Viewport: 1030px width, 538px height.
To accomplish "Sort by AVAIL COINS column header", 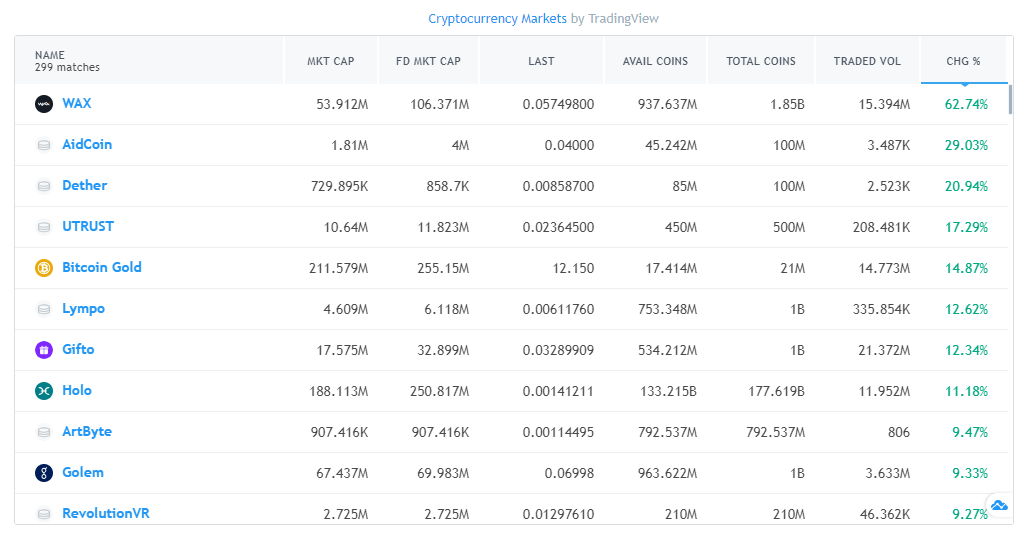I will [655, 61].
